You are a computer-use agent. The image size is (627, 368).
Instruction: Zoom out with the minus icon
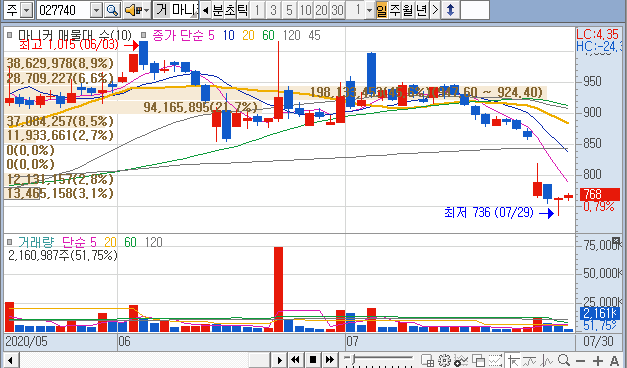point(581,361)
